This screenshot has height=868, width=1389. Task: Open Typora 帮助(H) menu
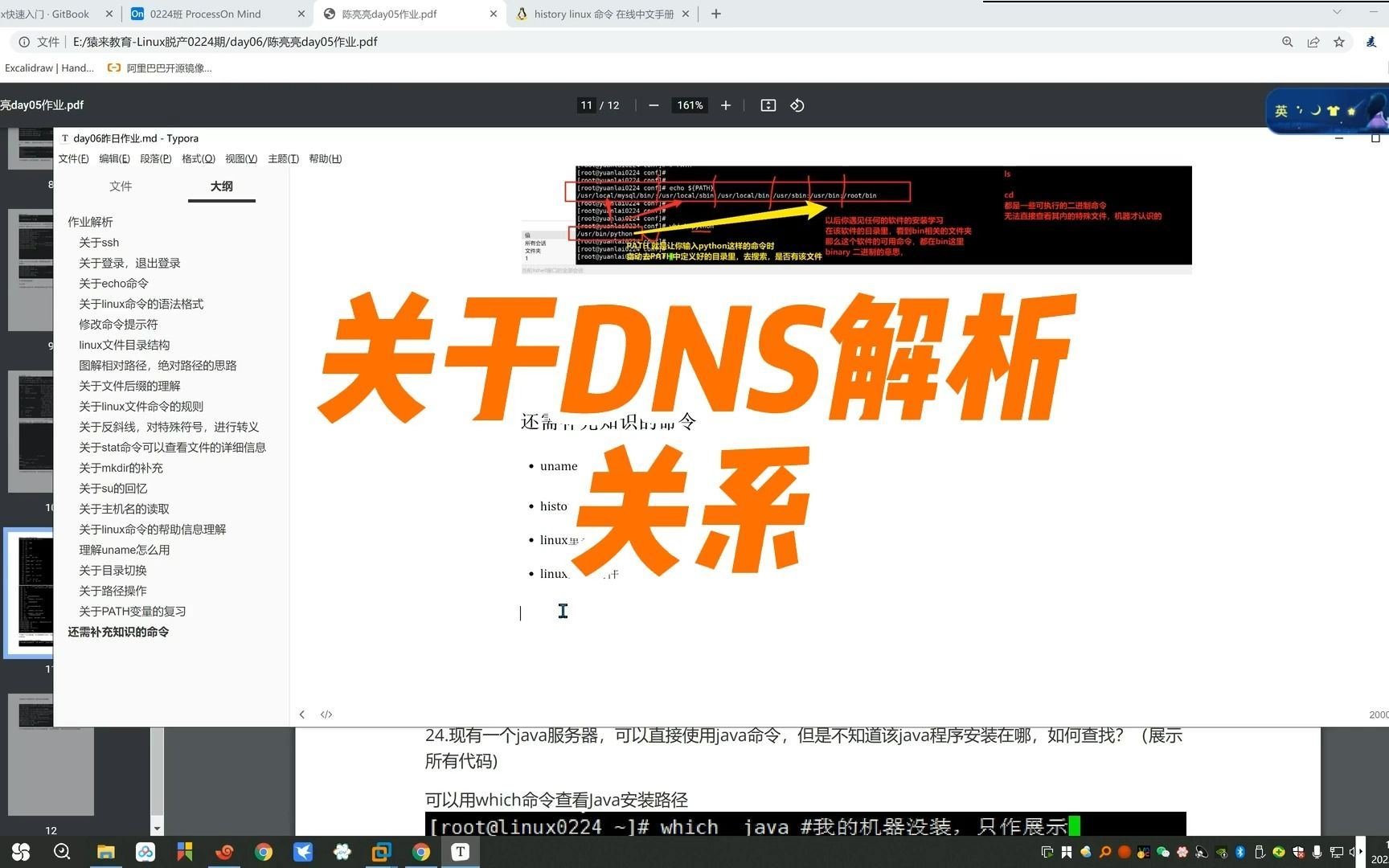pos(326,159)
